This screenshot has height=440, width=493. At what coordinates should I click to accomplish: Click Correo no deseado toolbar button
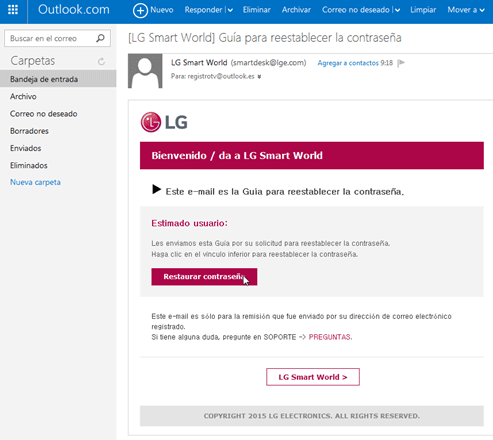coord(355,10)
